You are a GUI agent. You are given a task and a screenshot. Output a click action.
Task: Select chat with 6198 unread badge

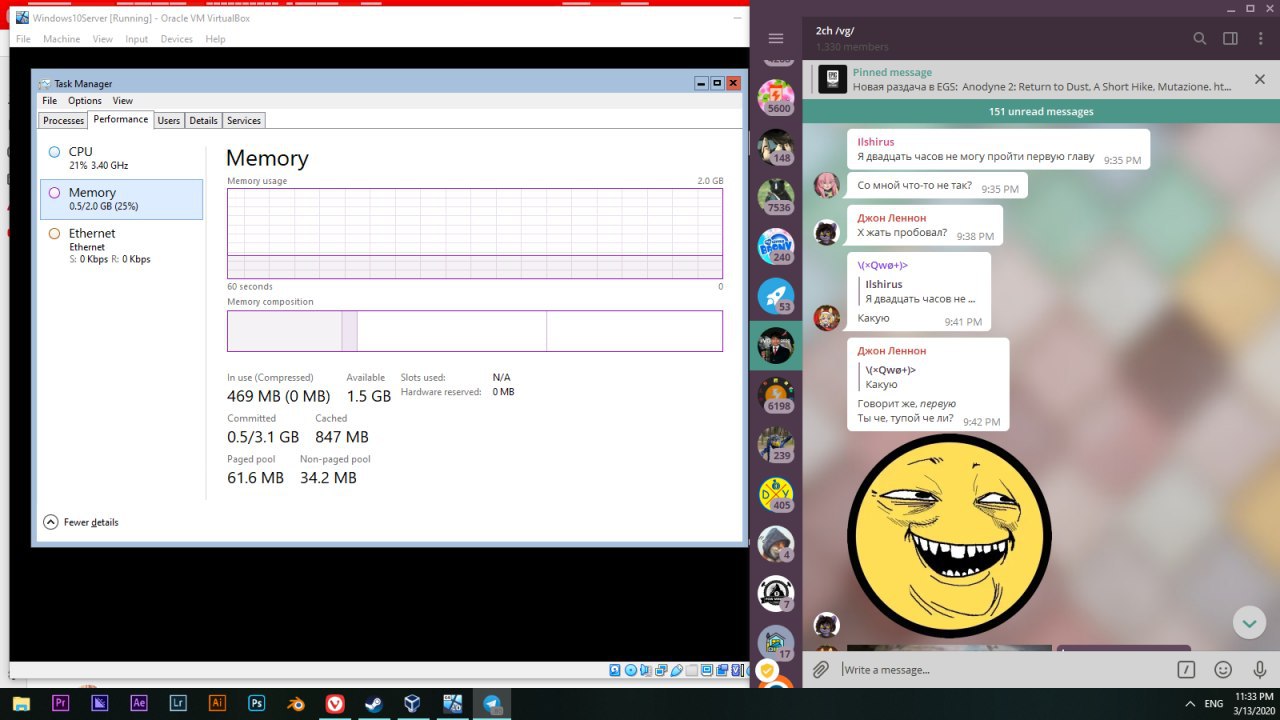click(776, 395)
